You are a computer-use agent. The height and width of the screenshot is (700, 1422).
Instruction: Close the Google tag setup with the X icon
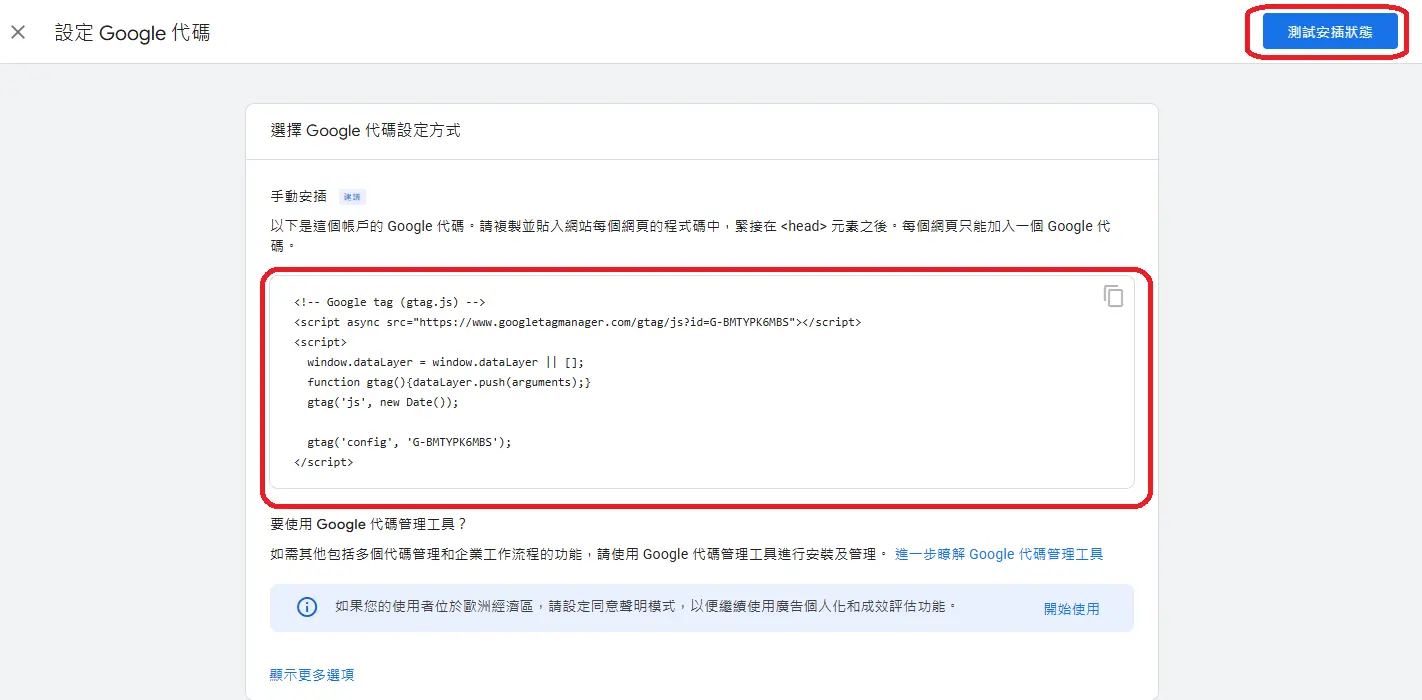18,31
